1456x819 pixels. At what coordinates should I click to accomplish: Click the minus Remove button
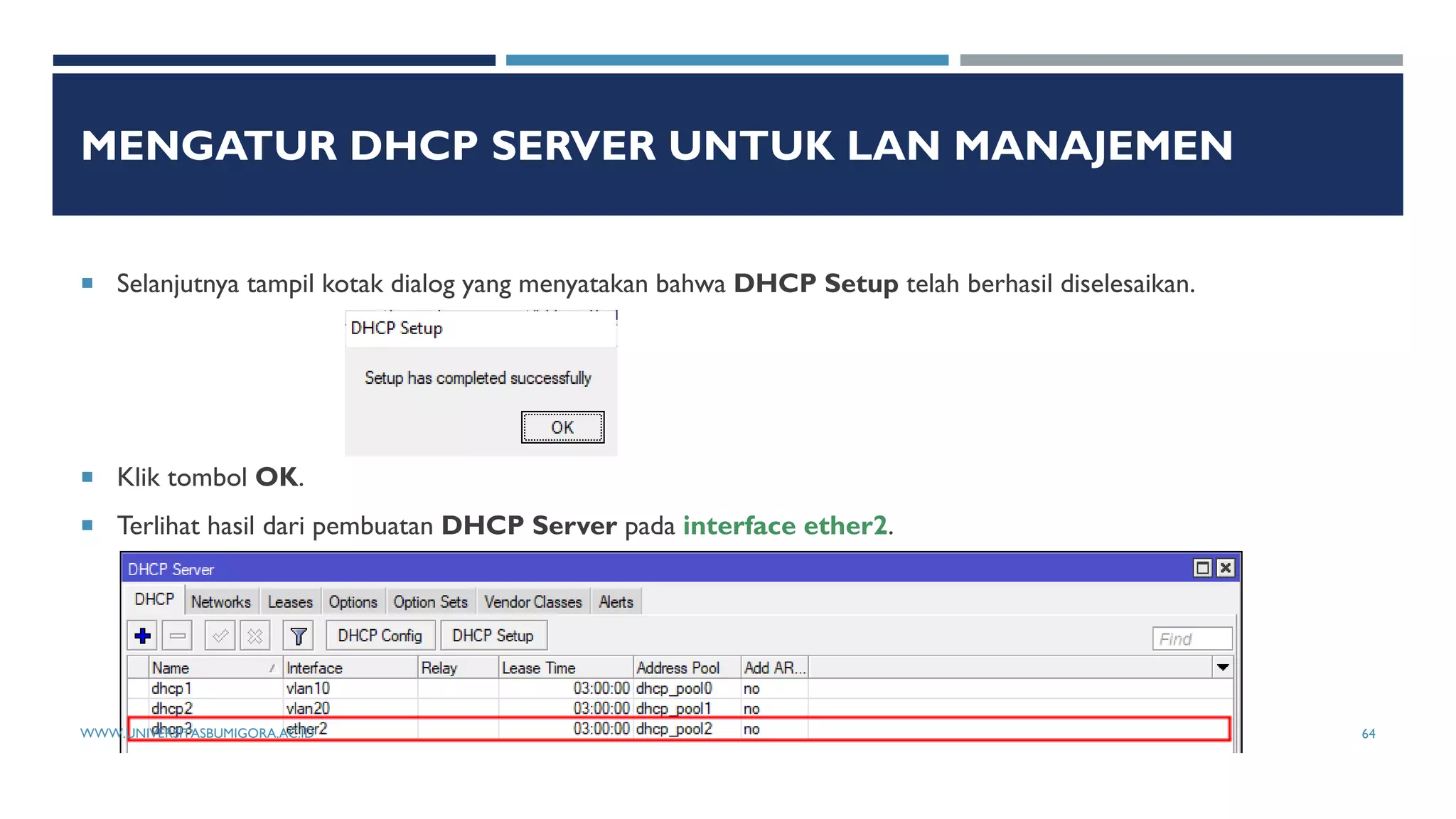click(178, 636)
